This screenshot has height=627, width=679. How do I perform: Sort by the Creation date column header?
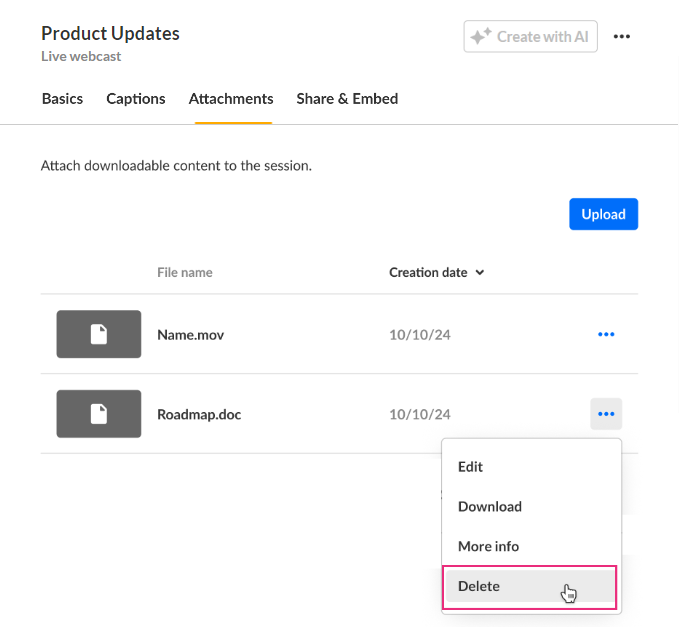point(428,272)
